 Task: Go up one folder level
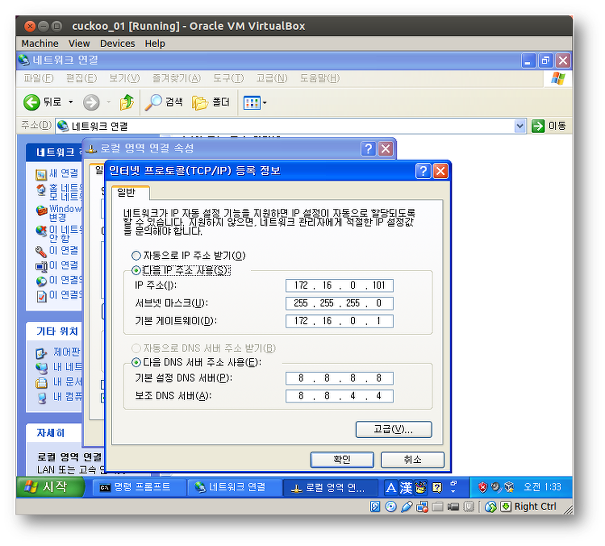coord(127,102)
